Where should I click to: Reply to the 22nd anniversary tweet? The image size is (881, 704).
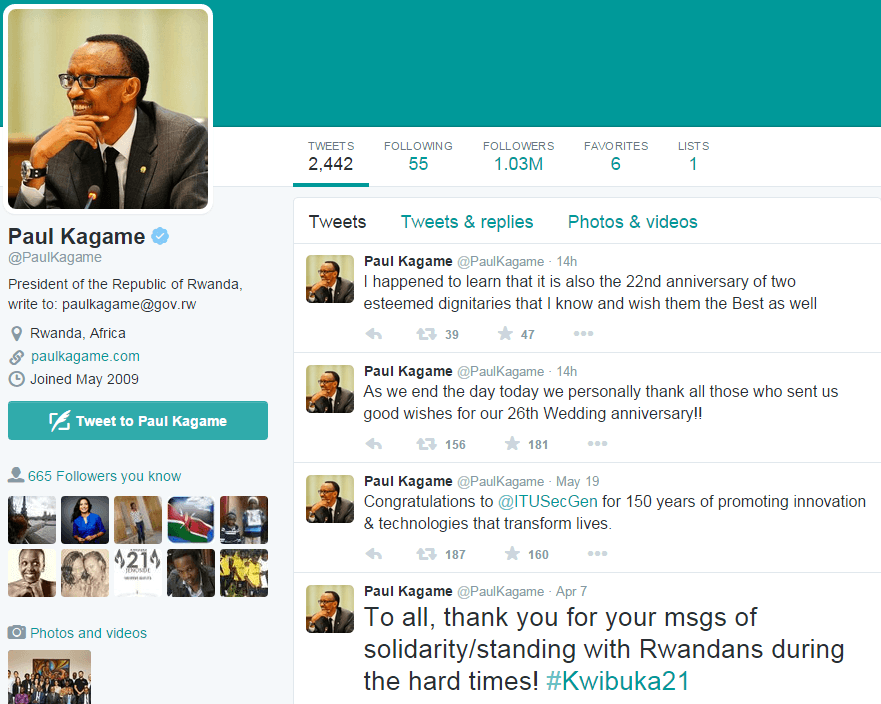374,334
